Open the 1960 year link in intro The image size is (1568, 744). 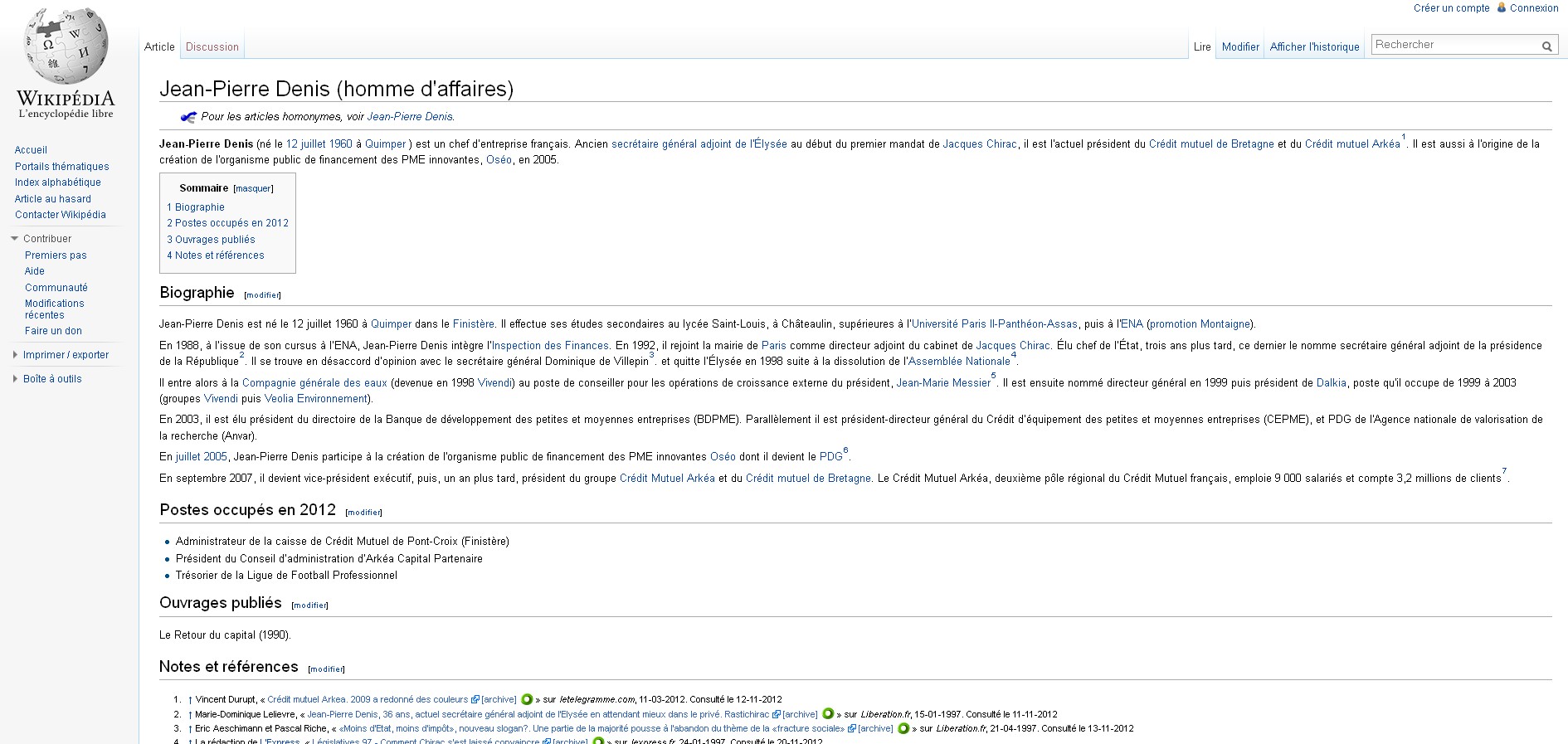pos(341,144)
